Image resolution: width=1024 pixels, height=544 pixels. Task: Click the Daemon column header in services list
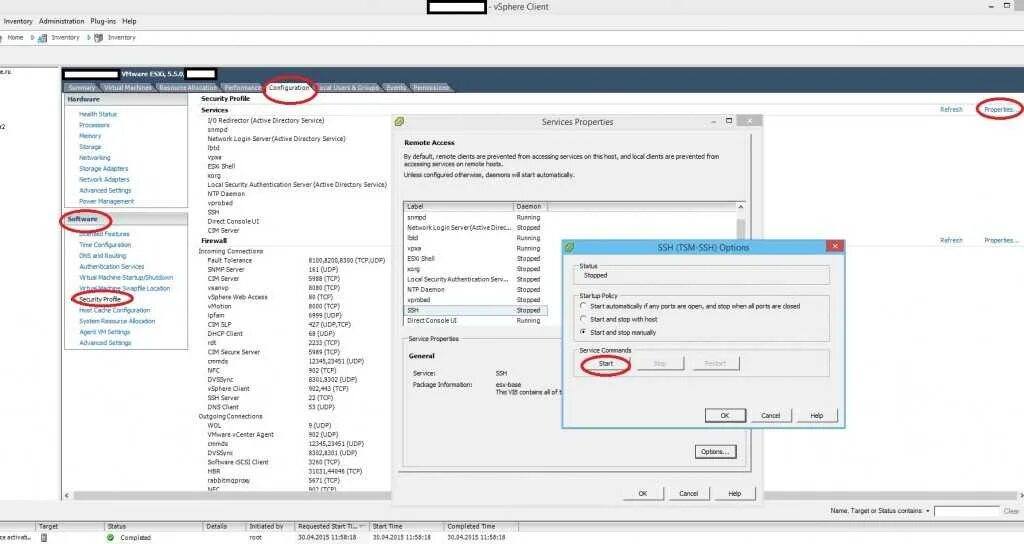coord(530,206)
